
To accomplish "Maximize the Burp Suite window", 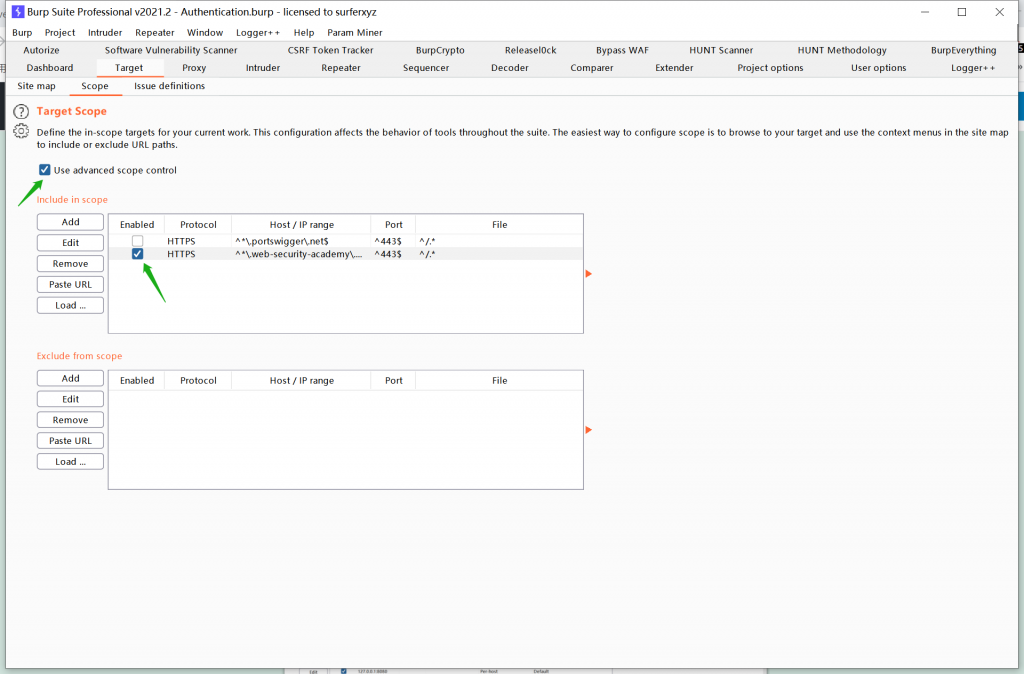I will coord(962,12).
